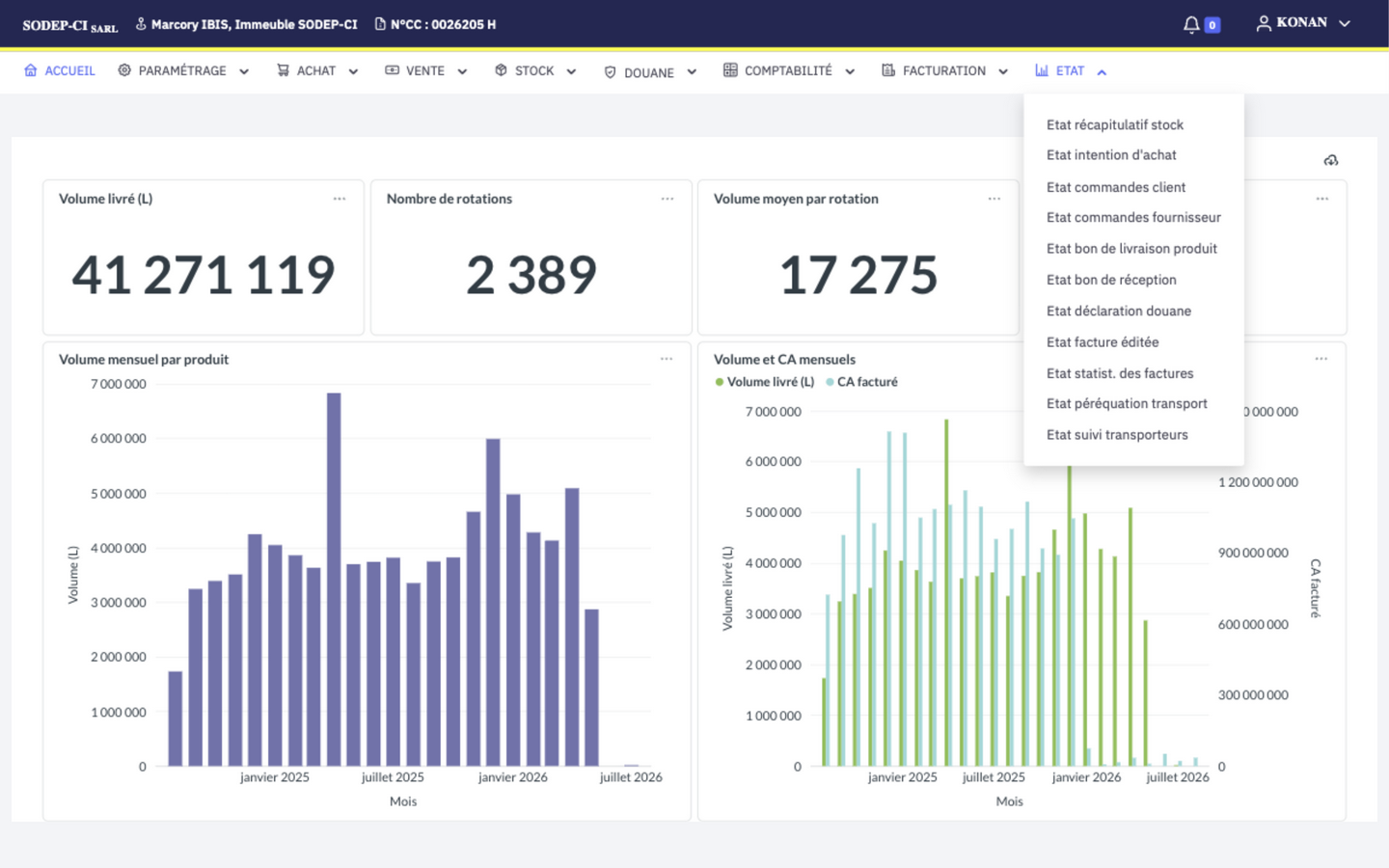1389x868 pixels.
Task: Click the cloud download icon
Action: (1331, 160)
